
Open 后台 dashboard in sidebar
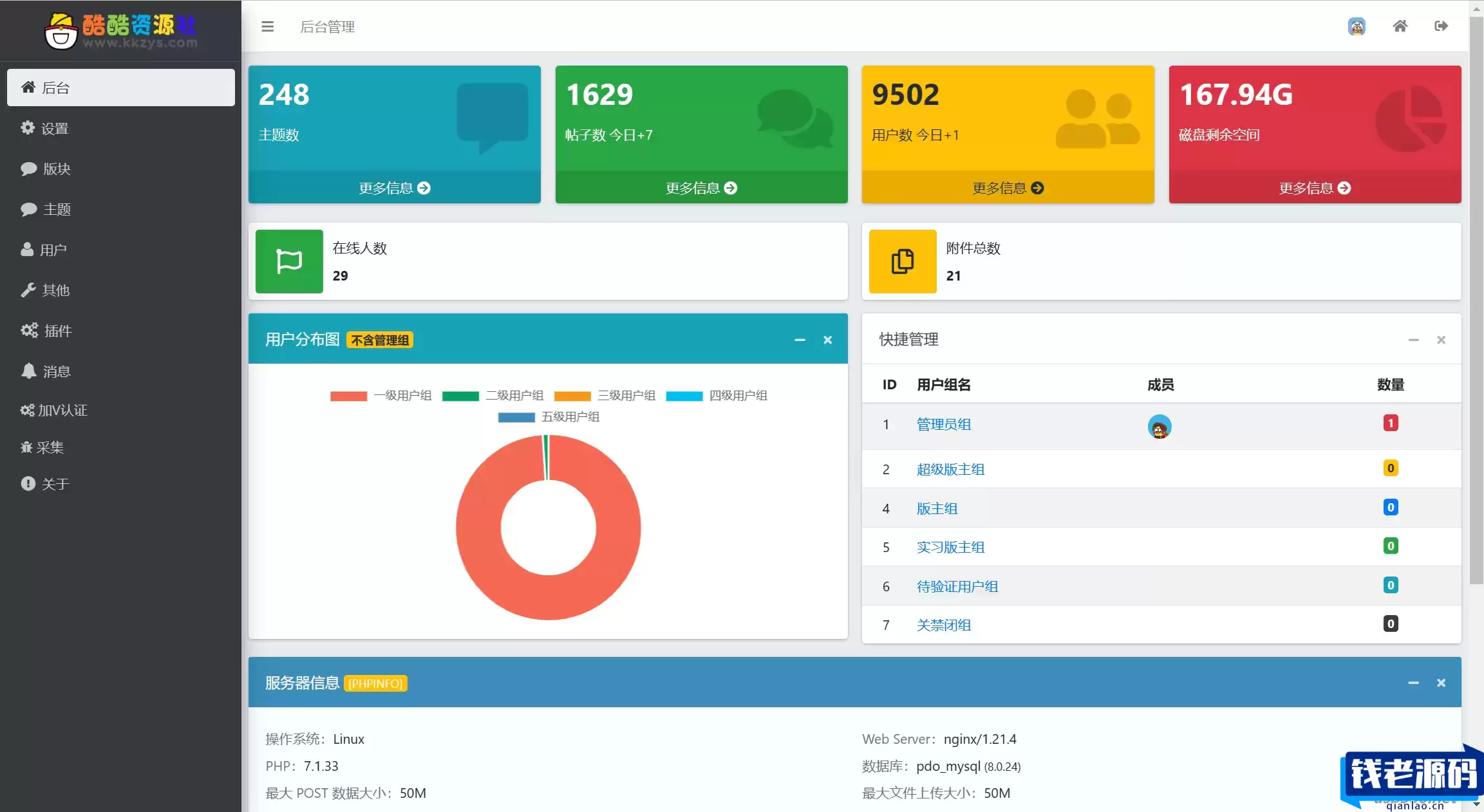[120, 88]
